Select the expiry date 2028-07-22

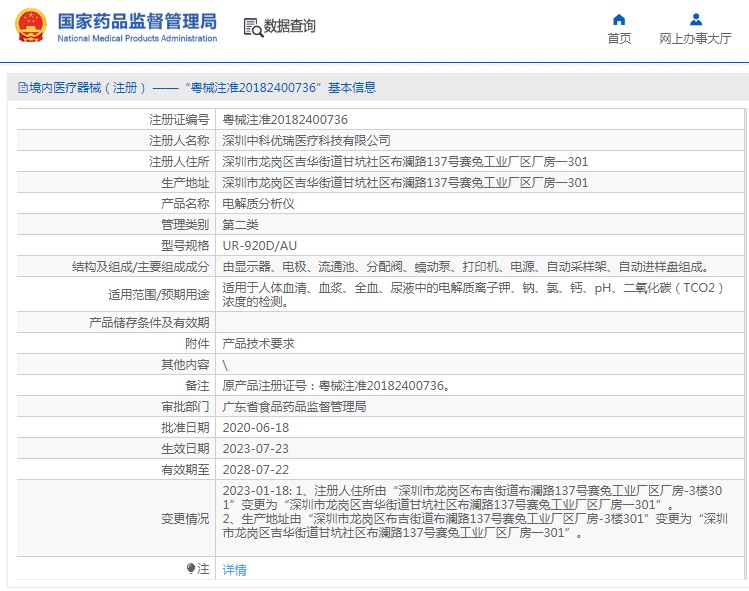tap(254, 469)
